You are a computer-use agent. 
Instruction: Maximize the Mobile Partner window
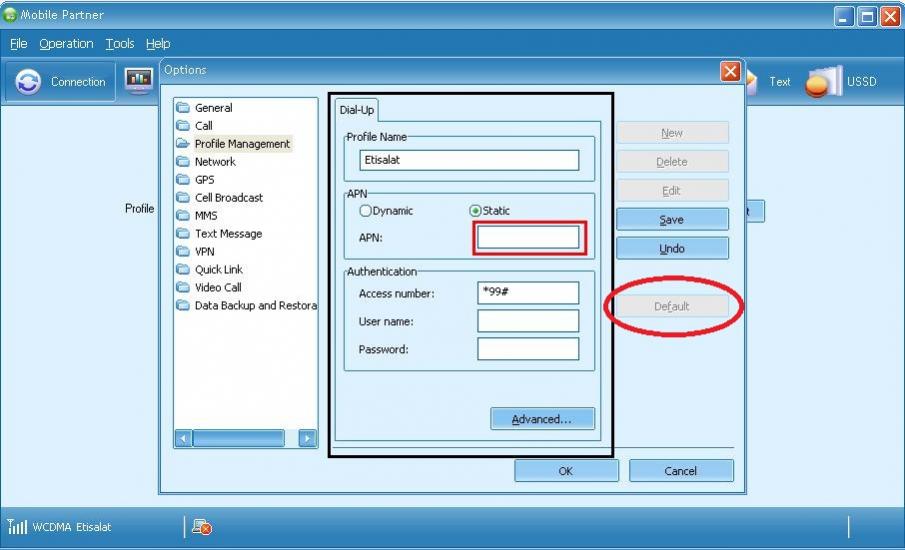click(x=867, y=17)
